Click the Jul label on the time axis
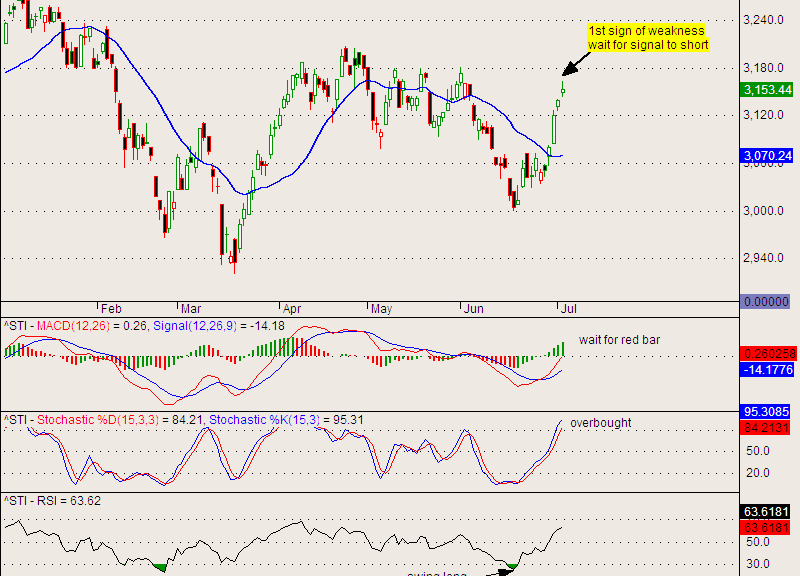 click(x=567, y=309)
